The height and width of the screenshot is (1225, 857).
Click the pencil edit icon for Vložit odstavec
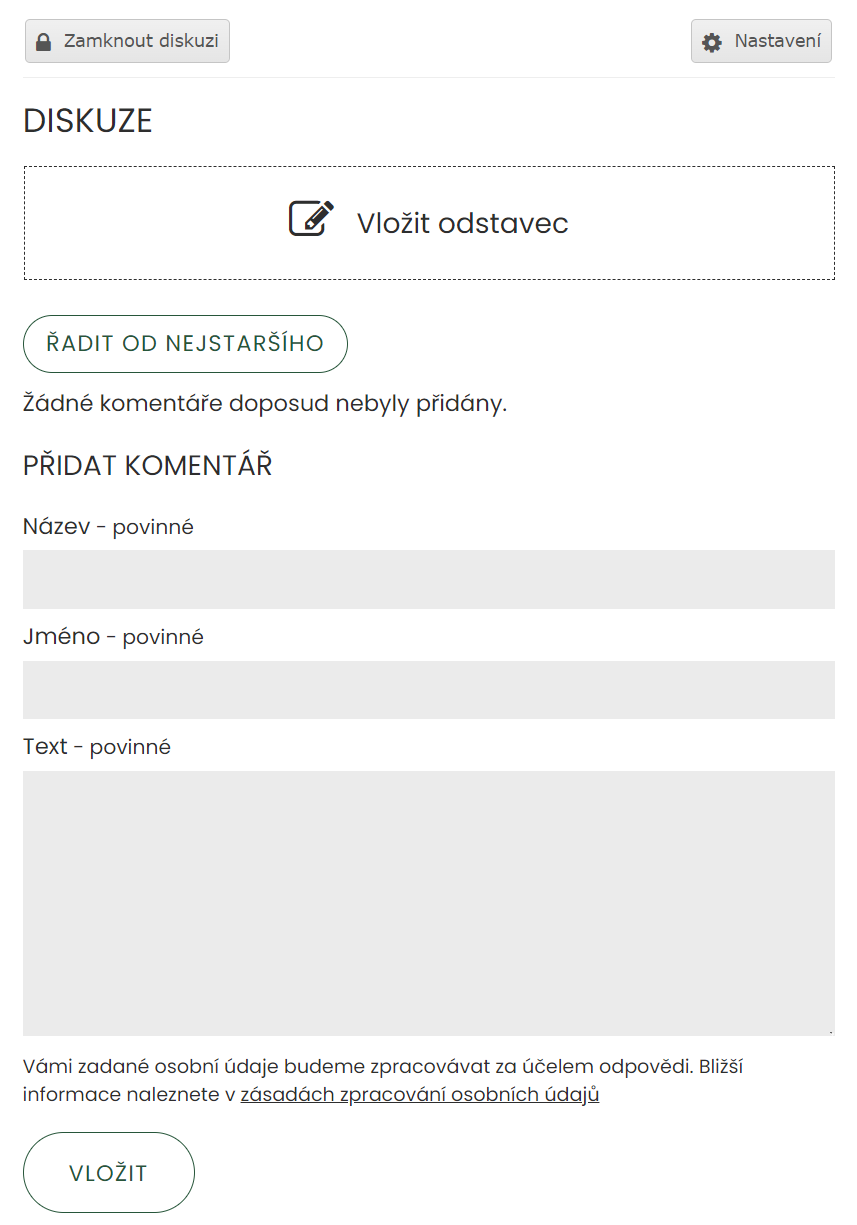[311, 219]
